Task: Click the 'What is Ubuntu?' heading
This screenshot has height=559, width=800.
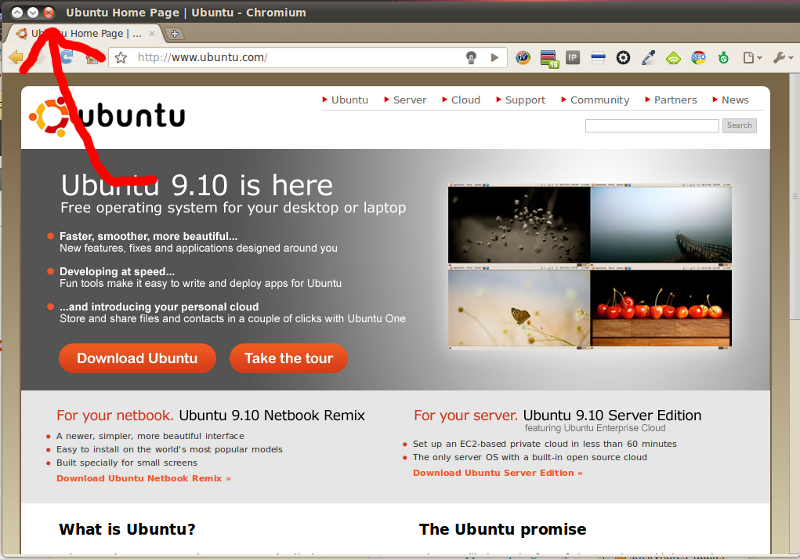Action: 127,529
